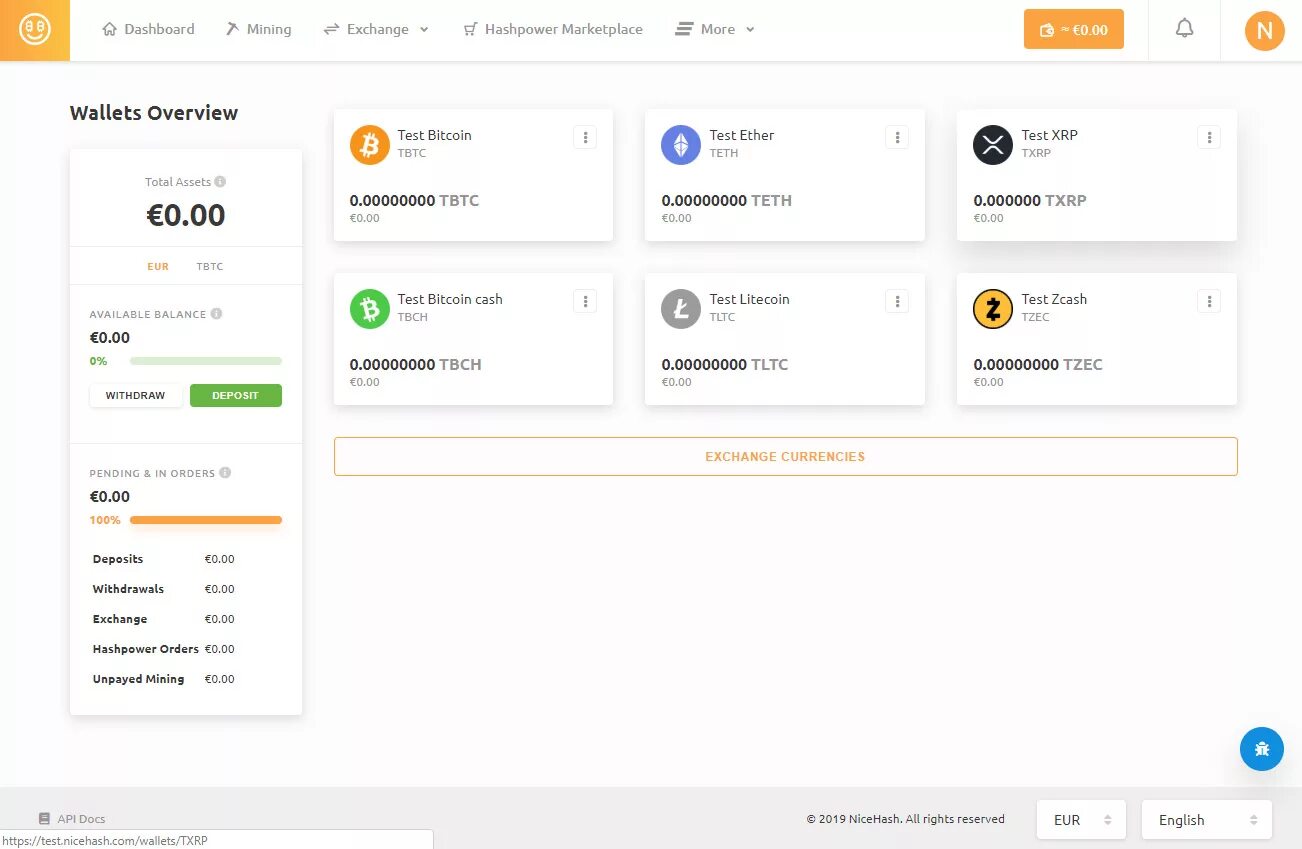Select the Test Litecoin coin icon
The height and width of the screenshot is (849, 1302).
(x=680, y=309)
